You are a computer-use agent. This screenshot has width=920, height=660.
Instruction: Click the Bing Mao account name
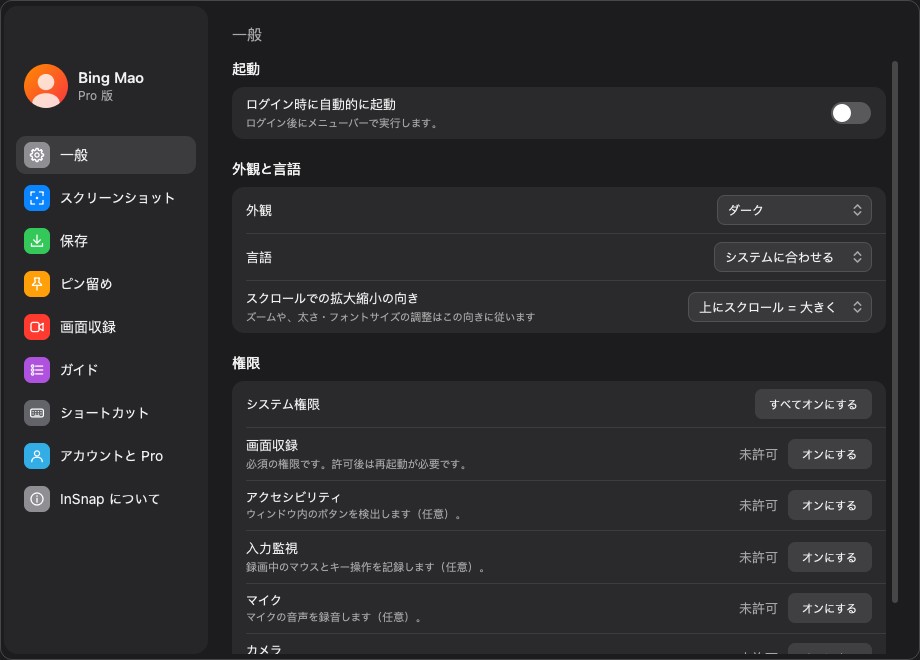coord(111,77)
